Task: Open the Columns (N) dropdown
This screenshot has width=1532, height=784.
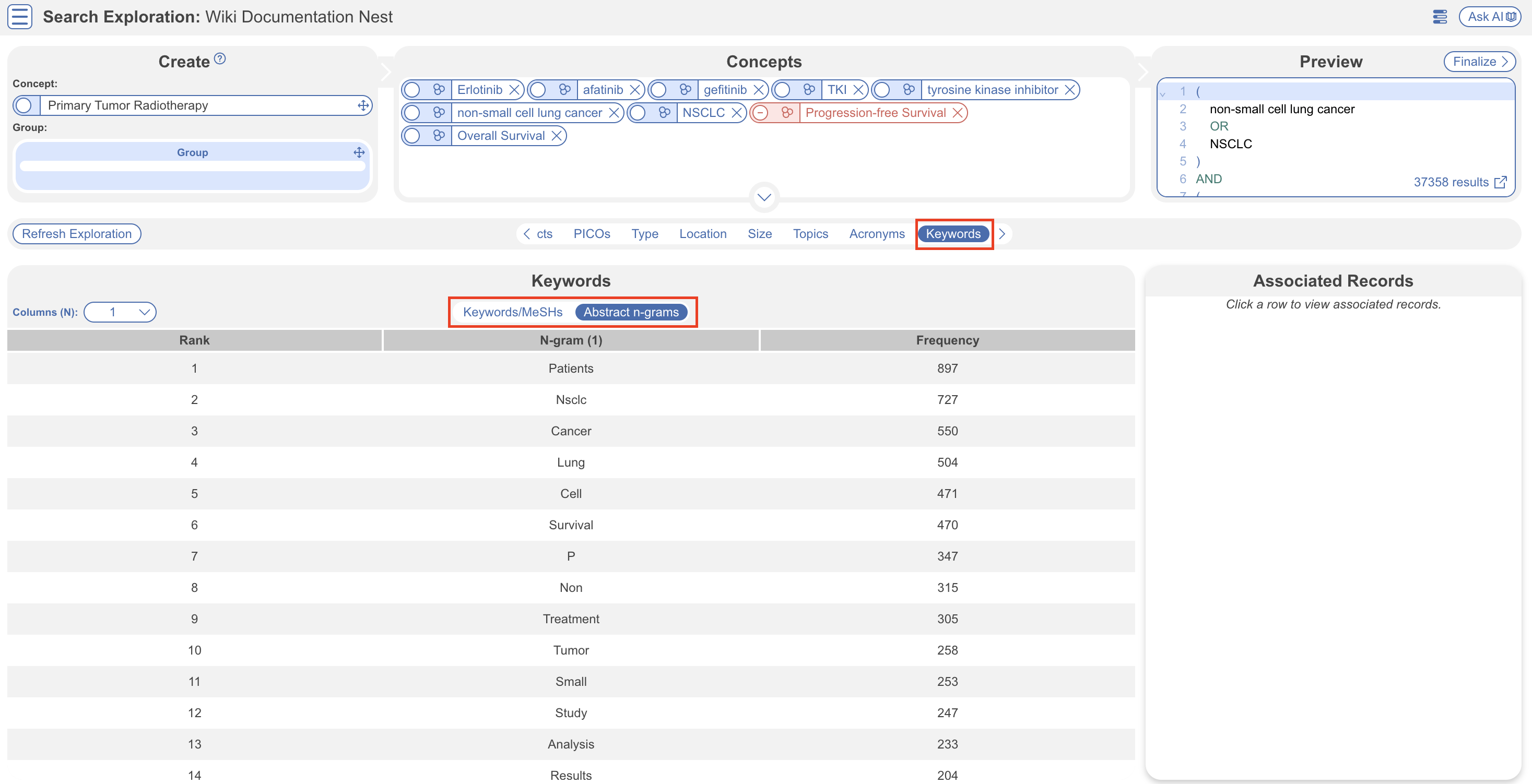Action: [x=120, y=312]
